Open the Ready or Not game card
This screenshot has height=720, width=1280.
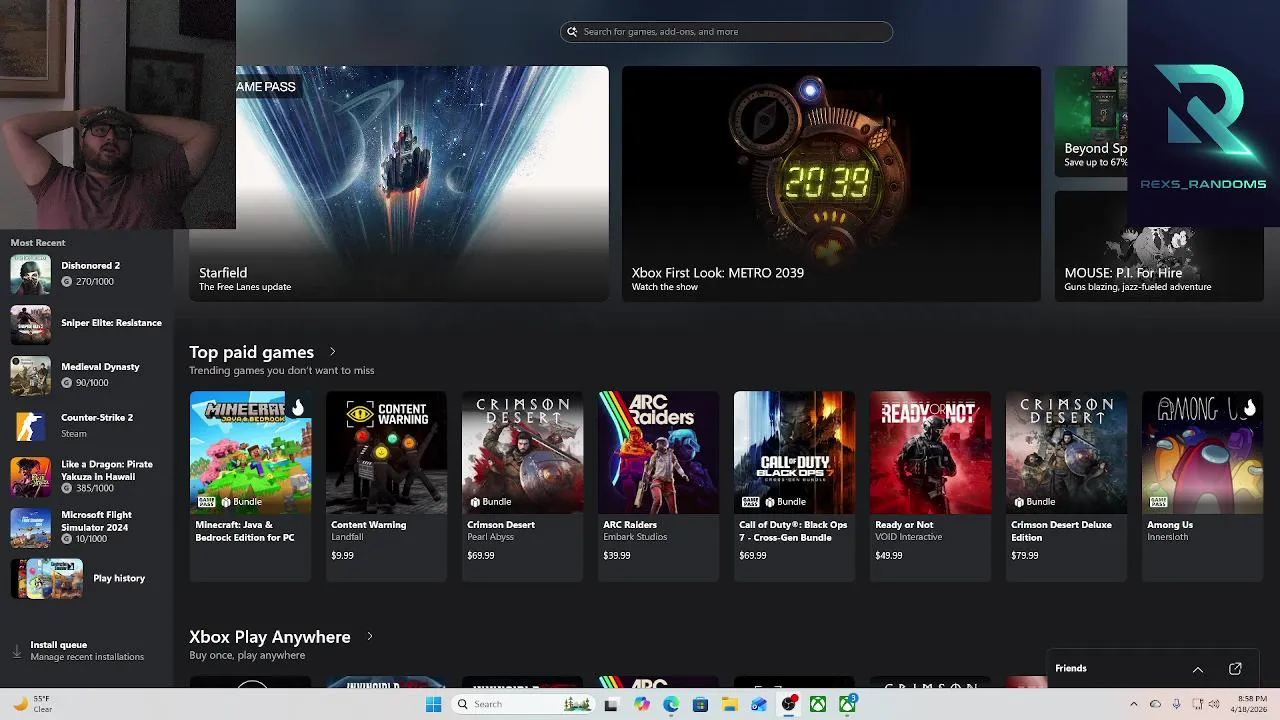click(x=930, y=486)
